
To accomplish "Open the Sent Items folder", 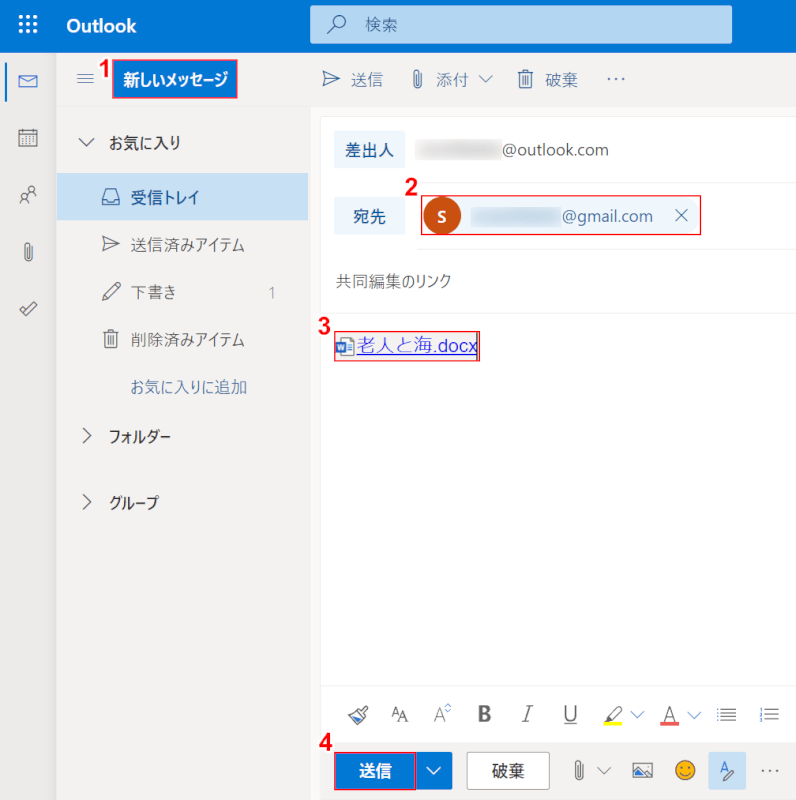I will click(187, 245).
